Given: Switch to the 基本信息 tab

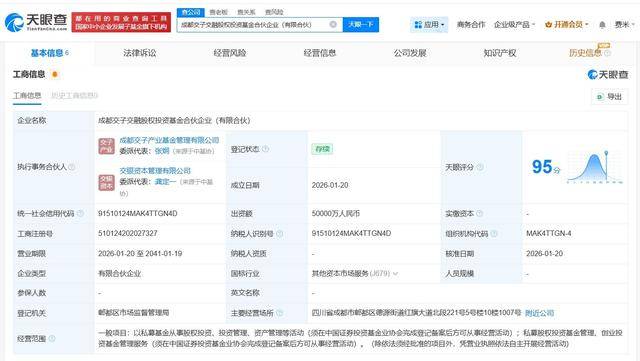Looking at the screenshot, I should [x=49, y=53].
